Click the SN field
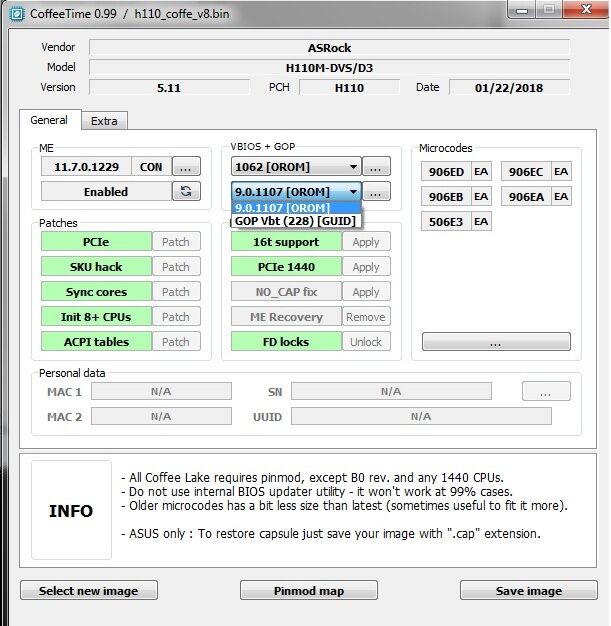 point(391,391)
